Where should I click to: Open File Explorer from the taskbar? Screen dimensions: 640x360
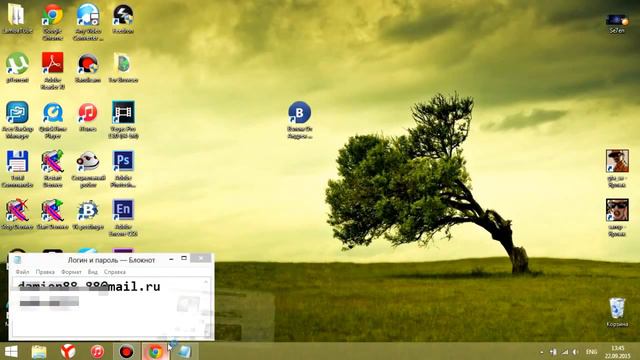click(39, 351)
